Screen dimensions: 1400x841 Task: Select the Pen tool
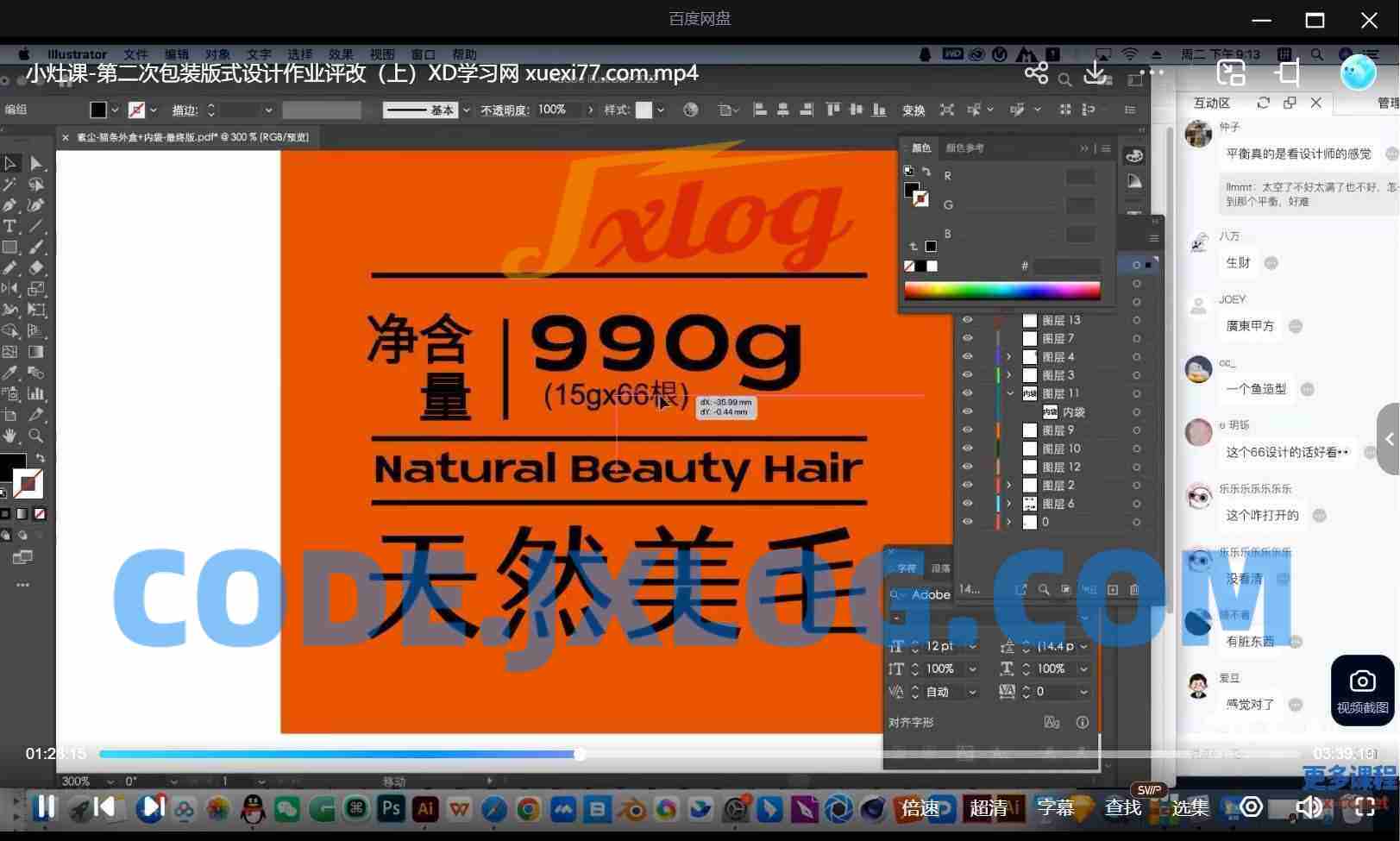coord(10,205)
